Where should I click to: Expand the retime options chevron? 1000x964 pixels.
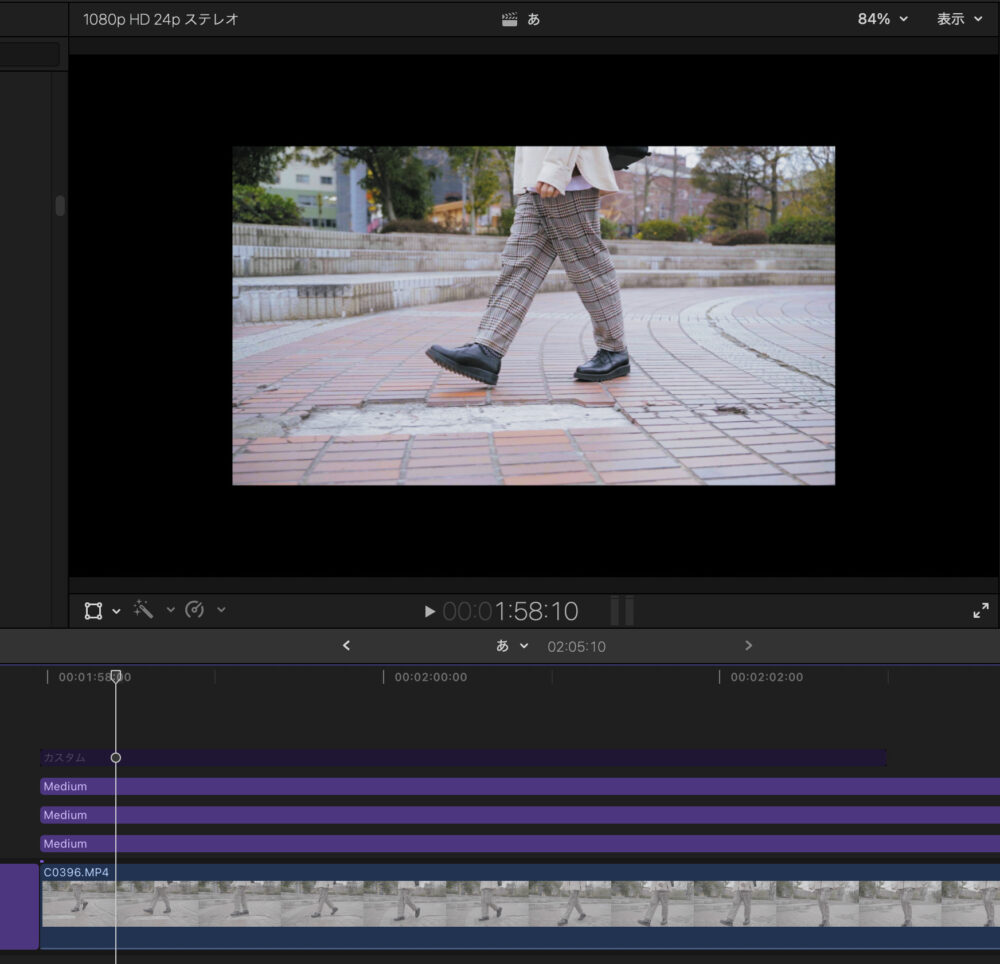[x=221, y=610]
